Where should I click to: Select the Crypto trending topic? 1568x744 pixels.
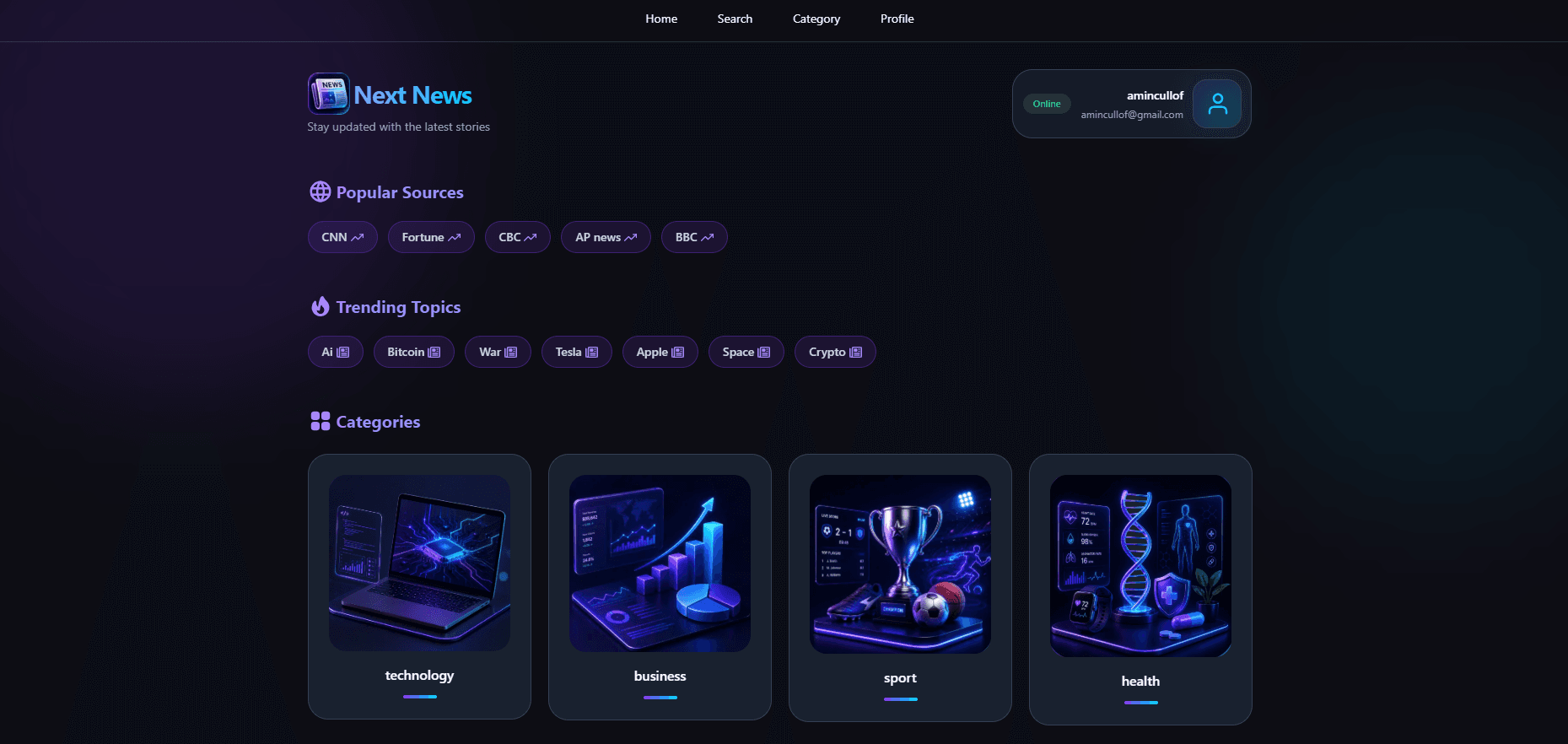(x=835, y=352)
